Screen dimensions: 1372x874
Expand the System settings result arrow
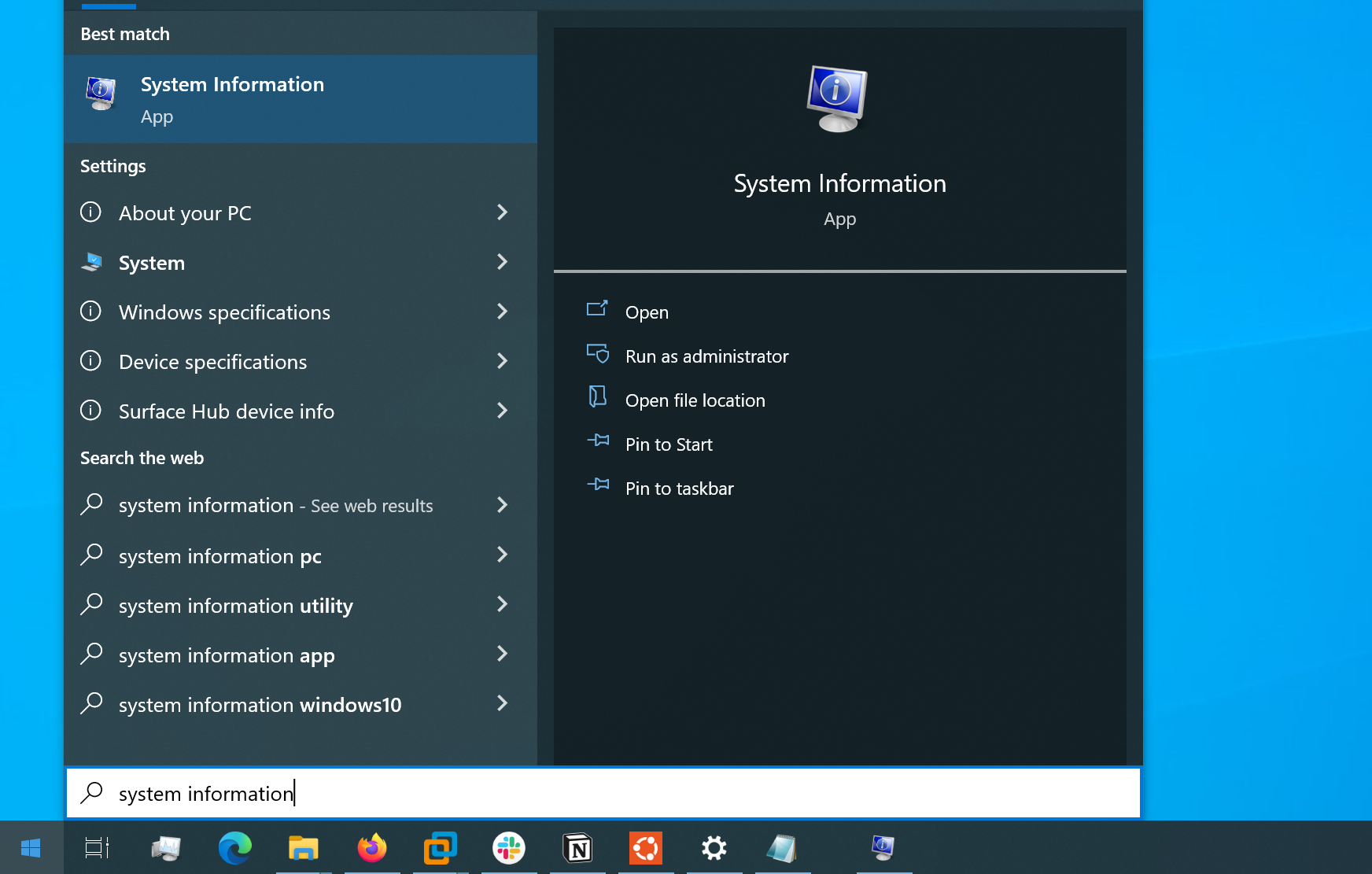click(x=502, y=262)
